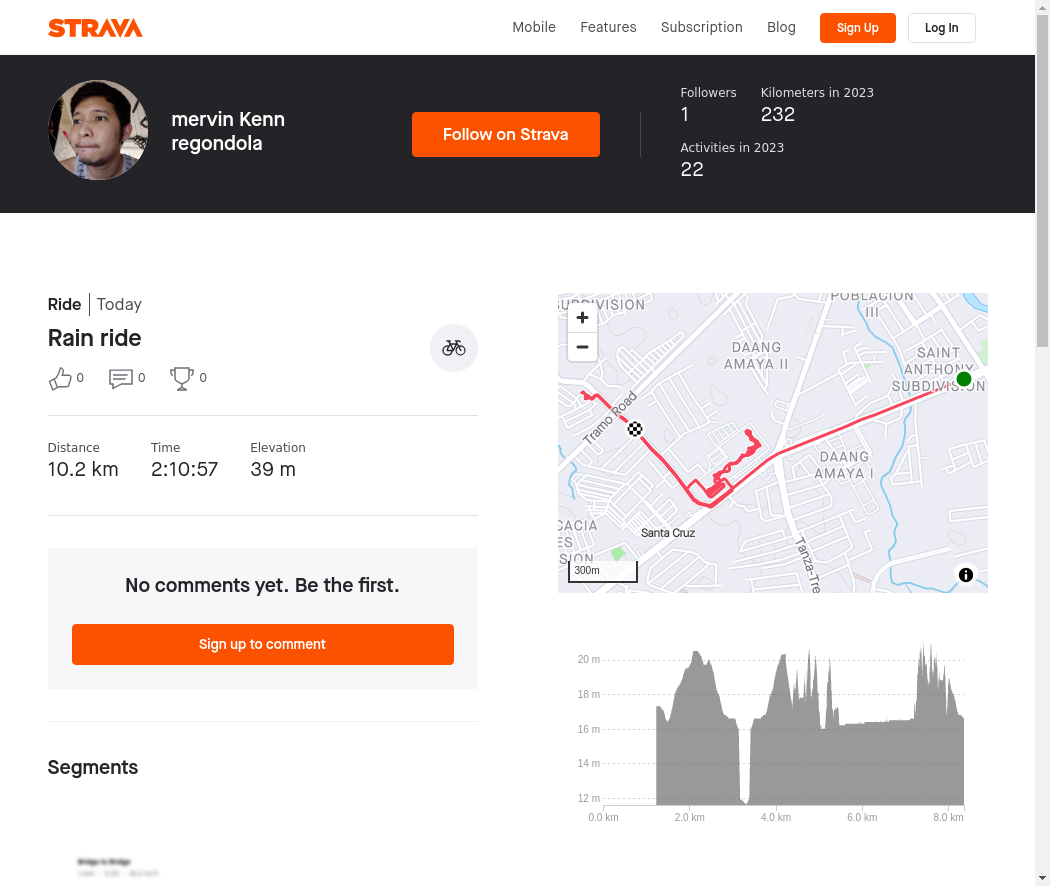Click the comment bubble icon
The image size is (1050, 886).
(x=121, y=378)
